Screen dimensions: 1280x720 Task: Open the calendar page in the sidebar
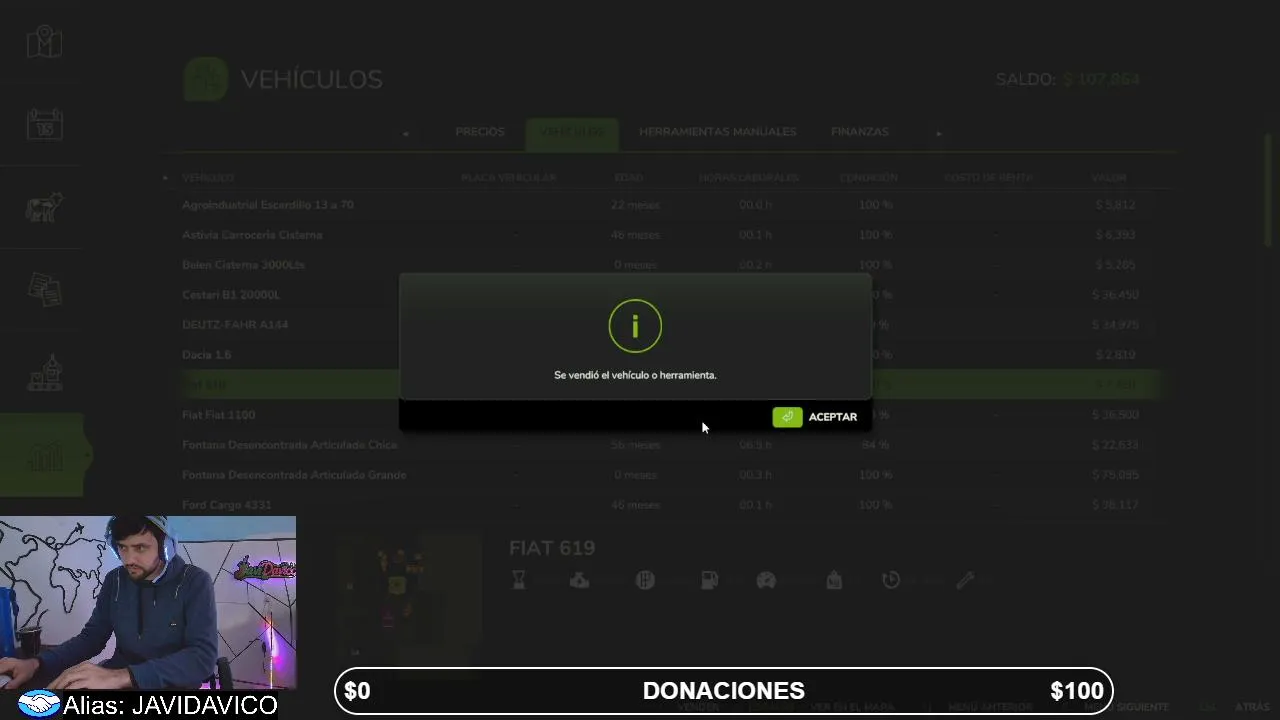tap(44, 124)
